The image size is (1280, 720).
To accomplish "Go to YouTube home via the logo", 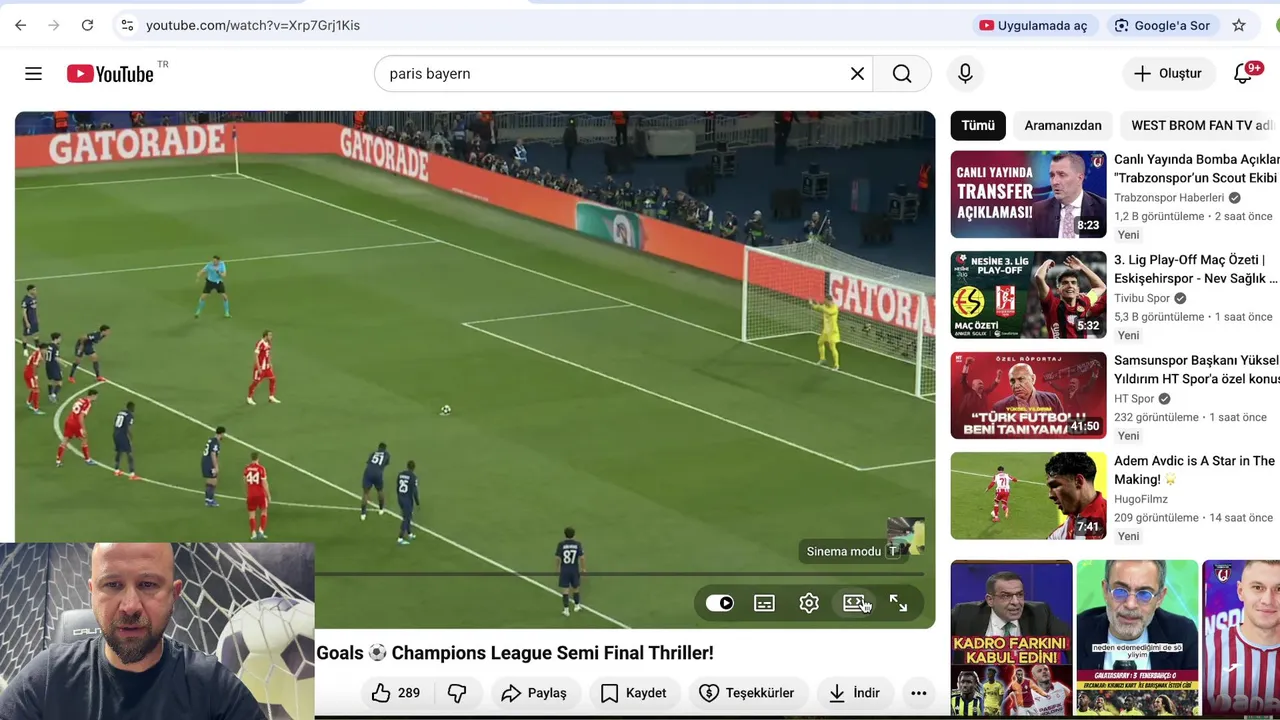I will [111, 74].
